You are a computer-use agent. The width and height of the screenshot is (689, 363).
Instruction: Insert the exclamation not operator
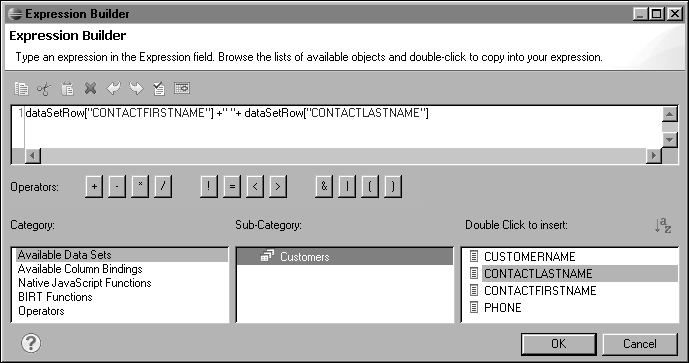click(209, 186)
